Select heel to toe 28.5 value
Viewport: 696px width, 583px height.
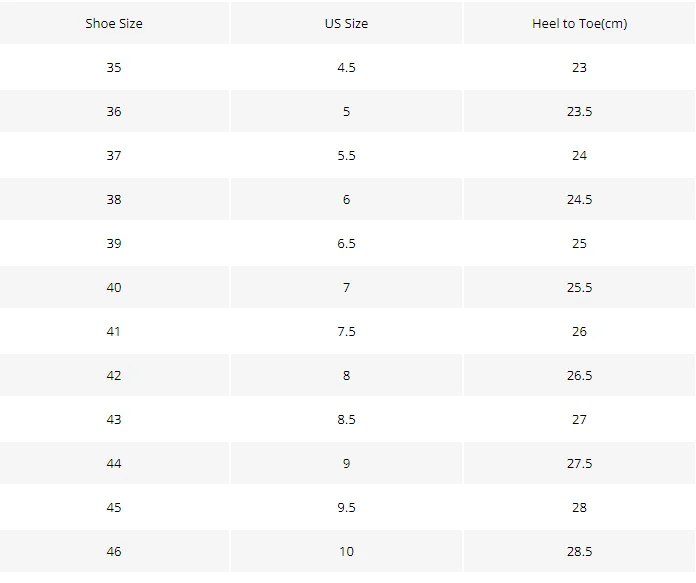click(579, 551)
